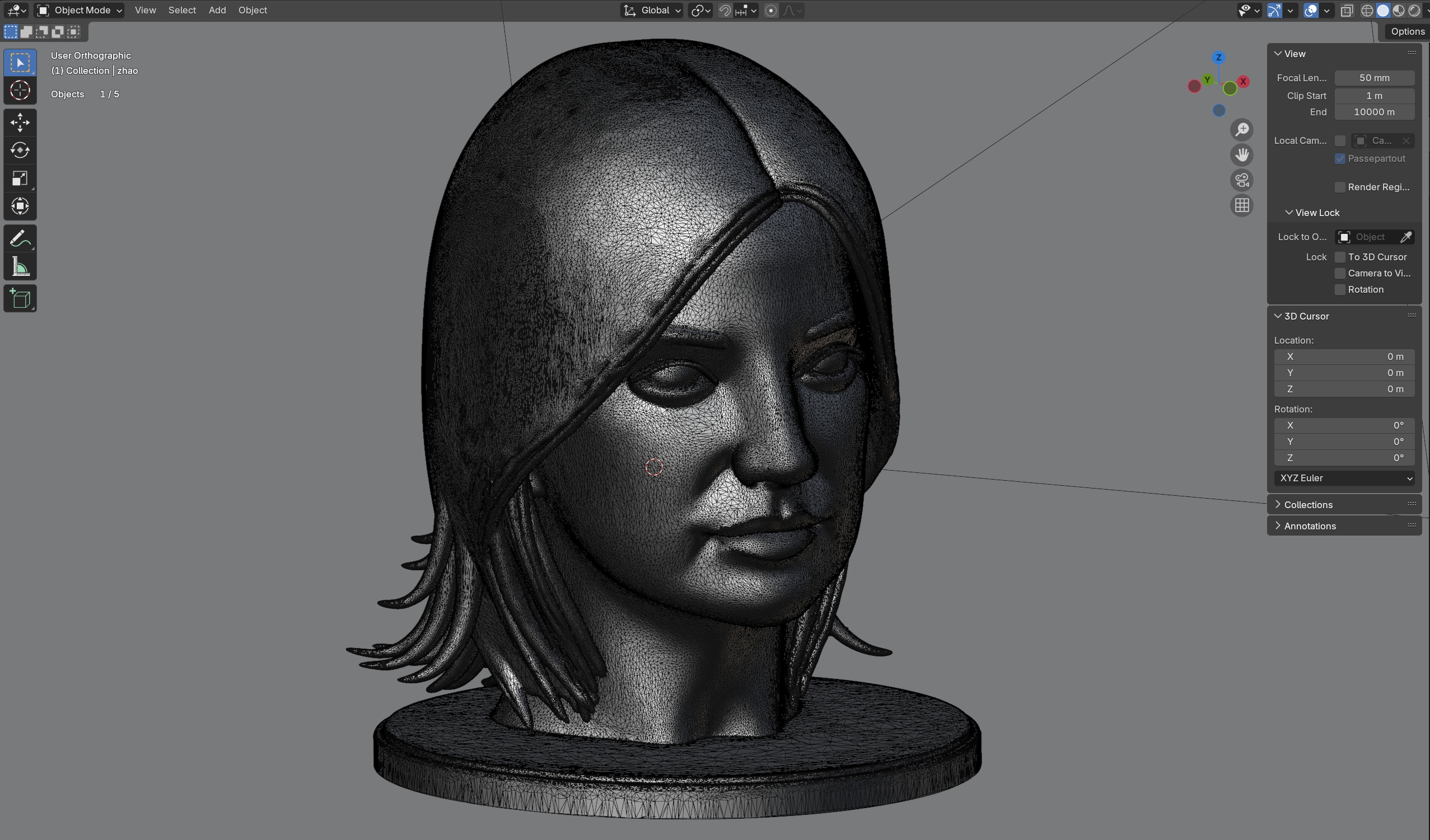Click the Options button

pos(1407,32)
